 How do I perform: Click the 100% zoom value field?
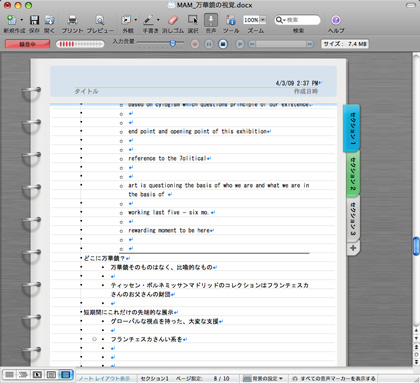coord(251,20)
